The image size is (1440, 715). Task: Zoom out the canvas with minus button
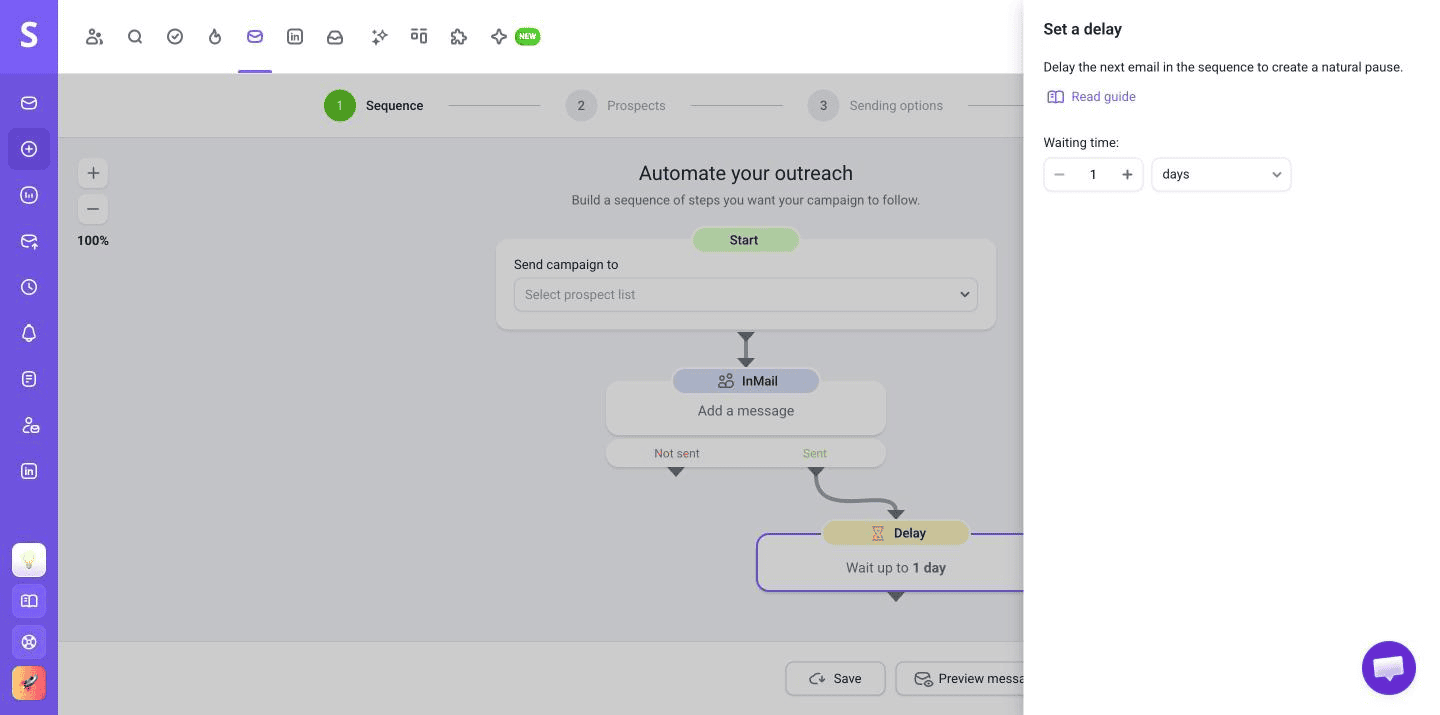pyautogui.click(x=93, y=209)
